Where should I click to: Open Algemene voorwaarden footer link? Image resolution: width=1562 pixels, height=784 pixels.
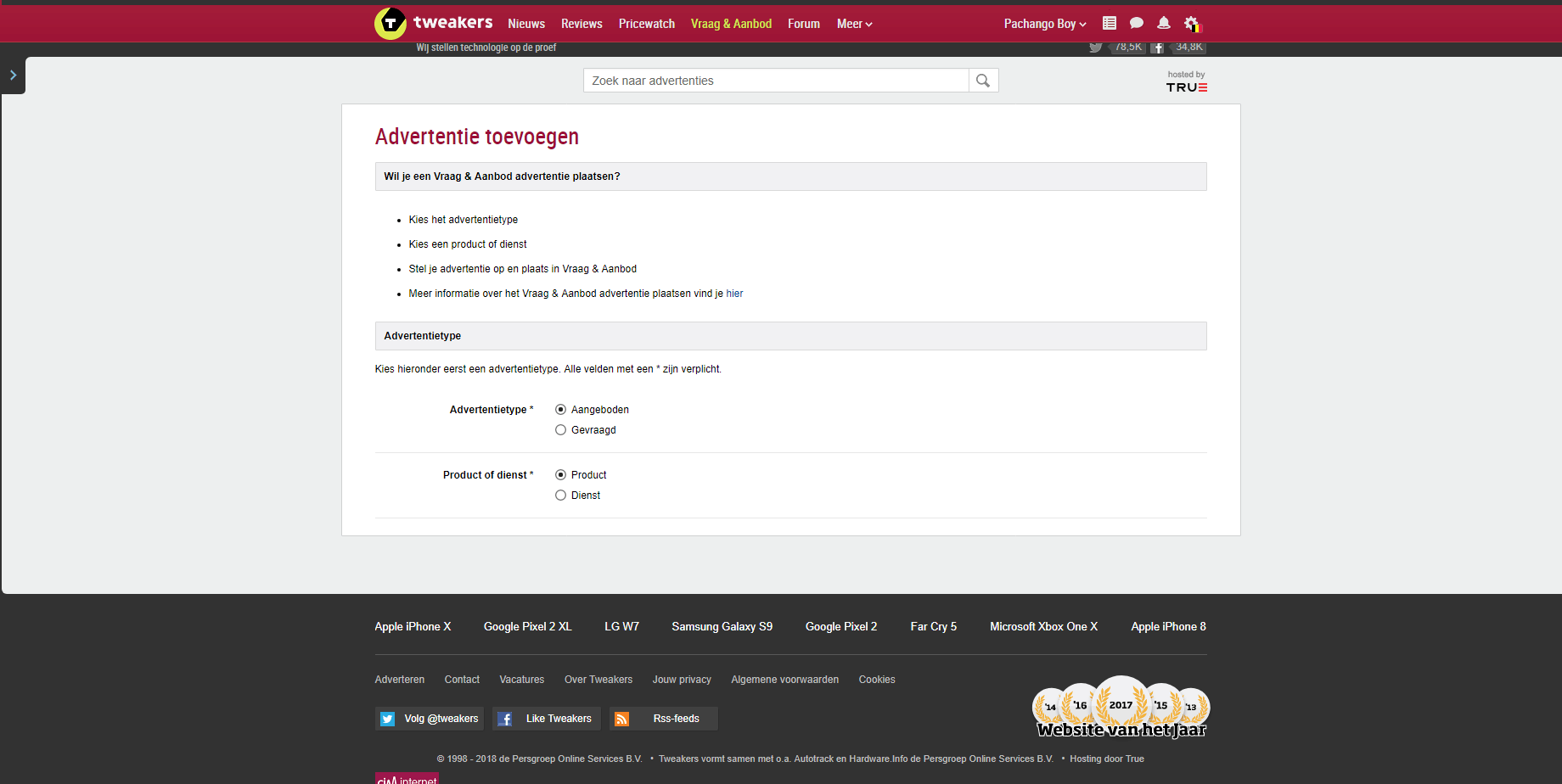[785, 680]
